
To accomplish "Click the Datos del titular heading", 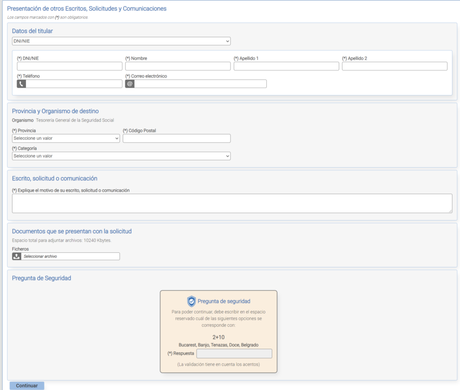I will [x=32, y=31].
